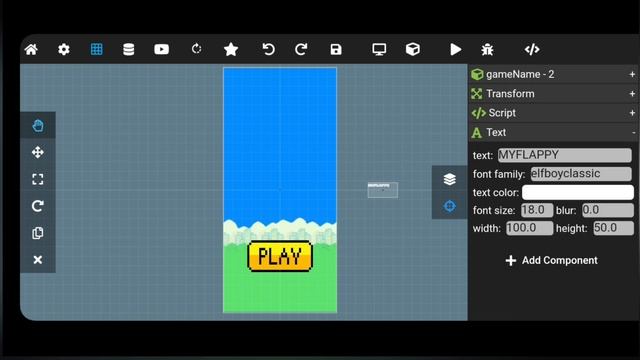Expand the gameName - 2 section
640x360 pixels.
553,74
